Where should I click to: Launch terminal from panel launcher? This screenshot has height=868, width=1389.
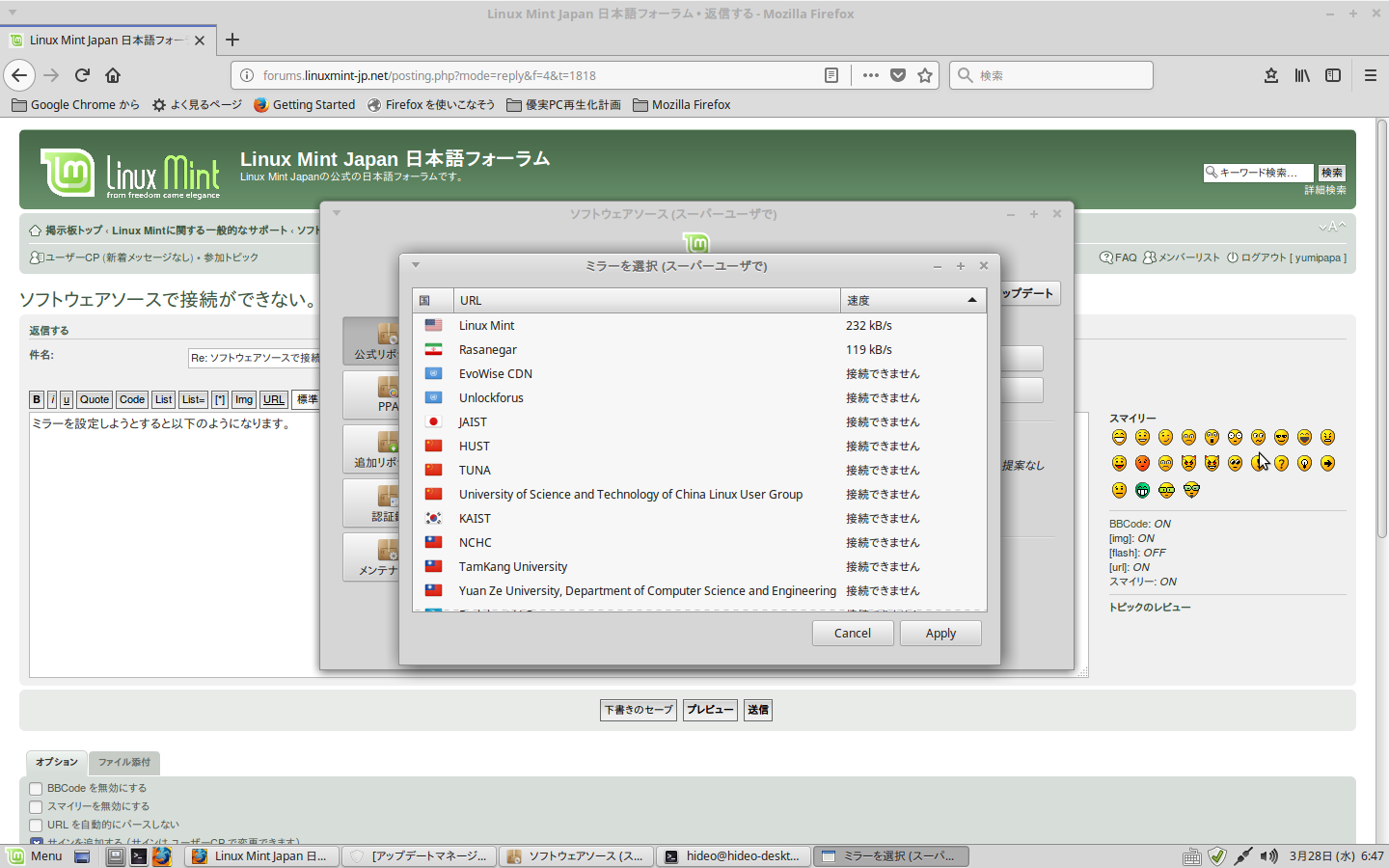(x=139, y=856)
